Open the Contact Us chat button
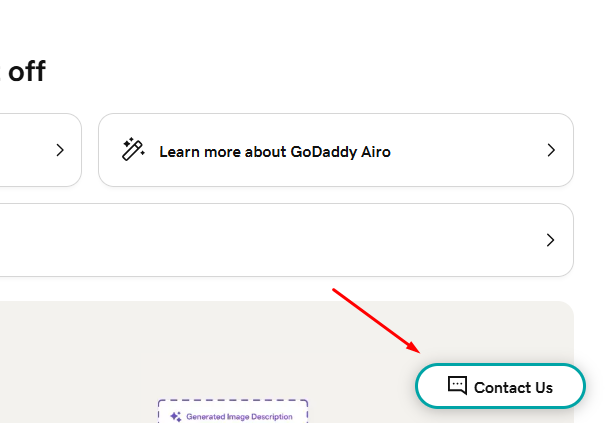The width and height of the screenshot is (610, 423). tap(500, 386)
